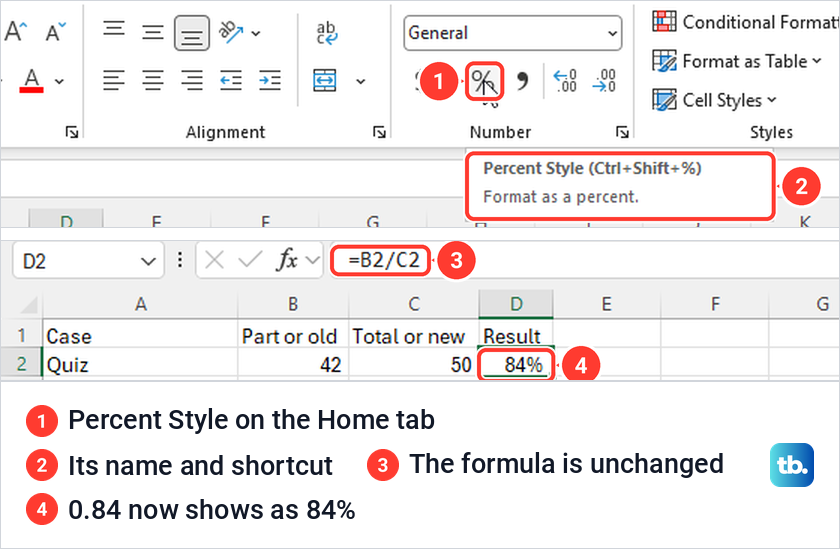Increase cell indent
Image resolution: width=840 pixels, height=549 pixels.
tap(270, 81)
